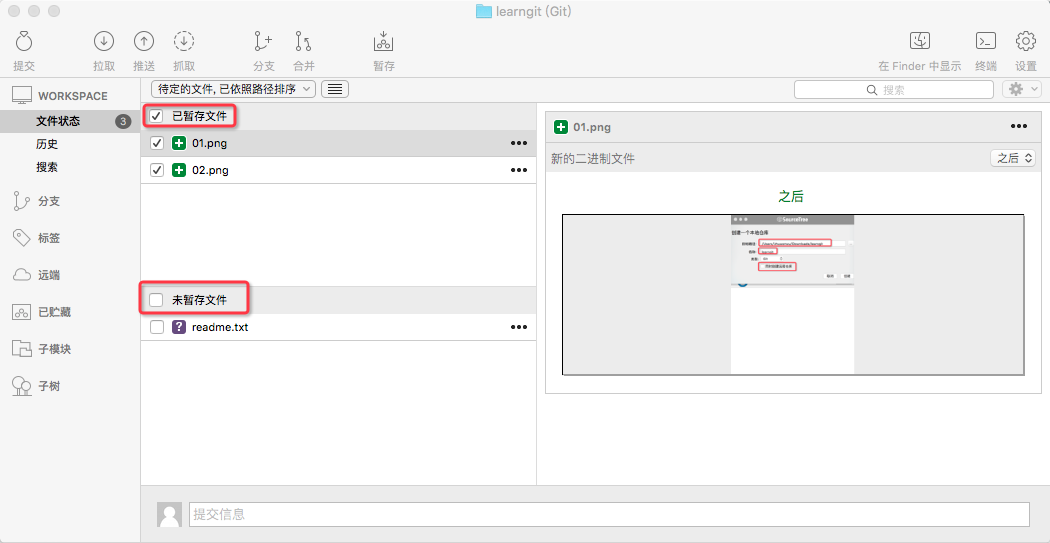Click the 提交信息 commit message field
This screenshot has width=1050, height=543.
coord(609,514)
